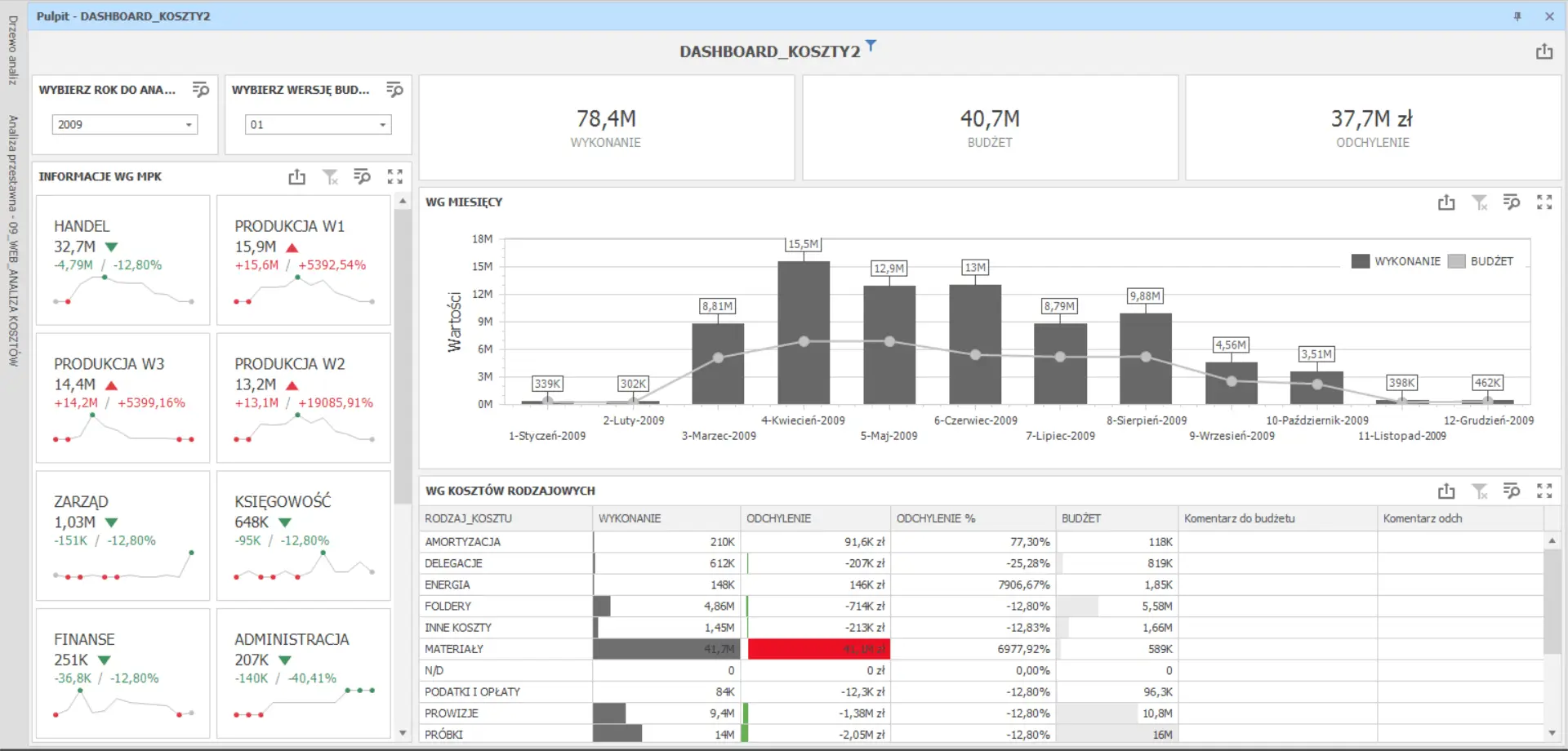
Task: Select the ENERGIA row
Action: point(981,584)
